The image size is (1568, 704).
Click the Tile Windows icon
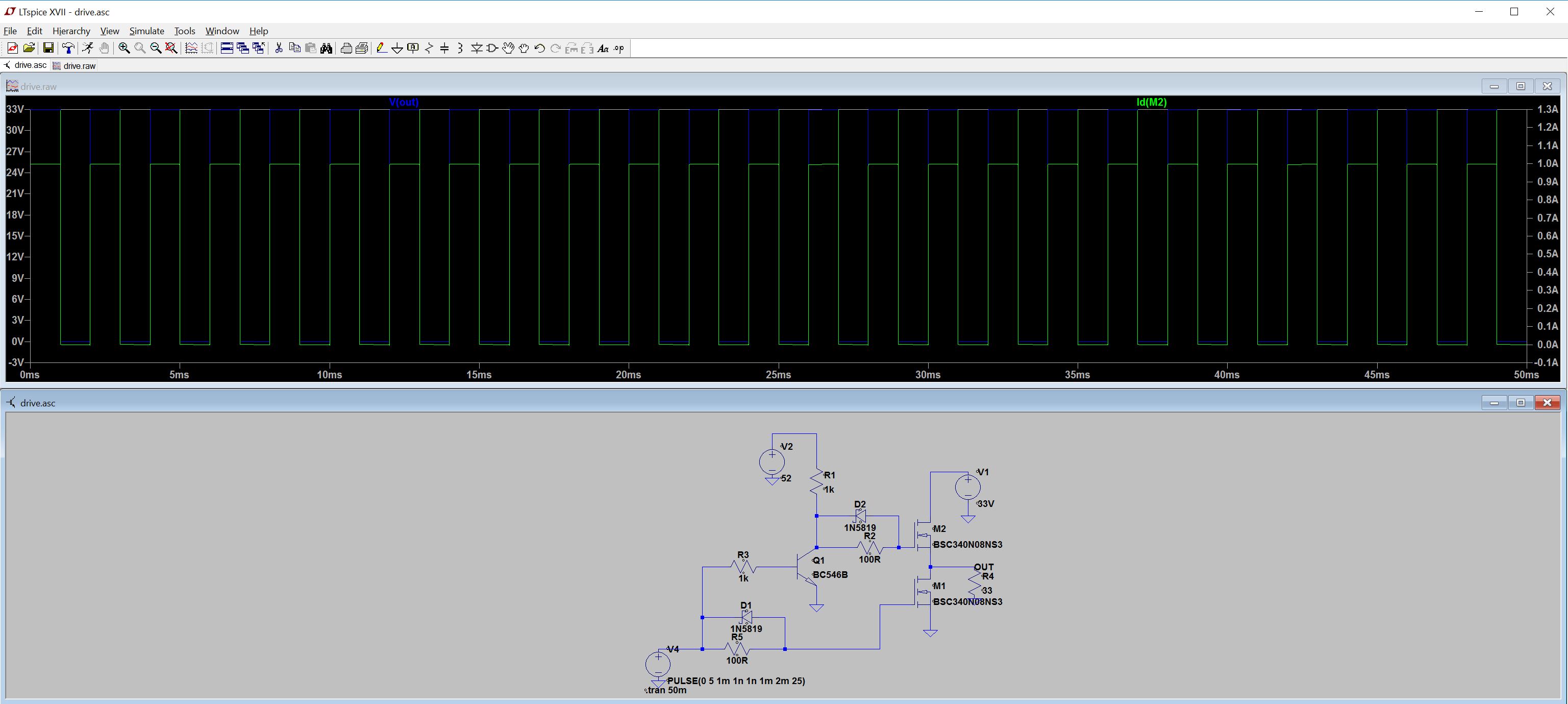point(227,48)
